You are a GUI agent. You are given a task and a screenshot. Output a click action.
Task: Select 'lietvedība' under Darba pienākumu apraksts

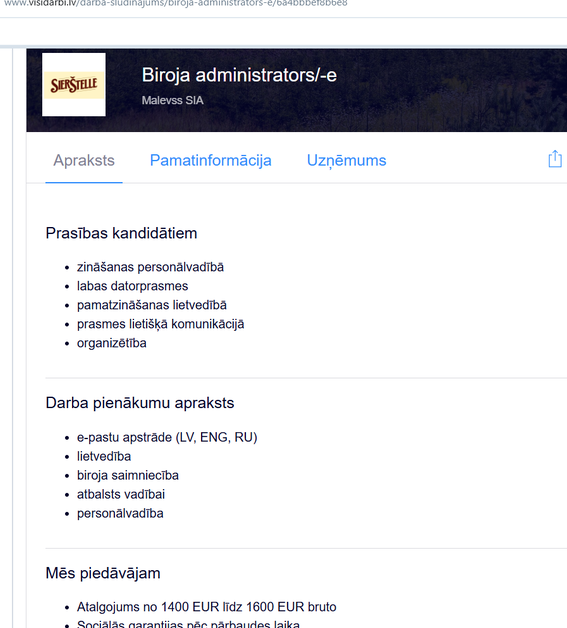[x=104, y=456]
